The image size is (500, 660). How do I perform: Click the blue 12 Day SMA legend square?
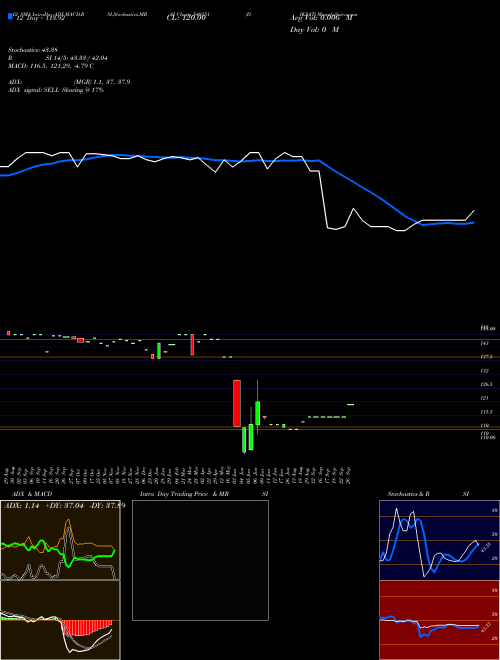[10, 16]
